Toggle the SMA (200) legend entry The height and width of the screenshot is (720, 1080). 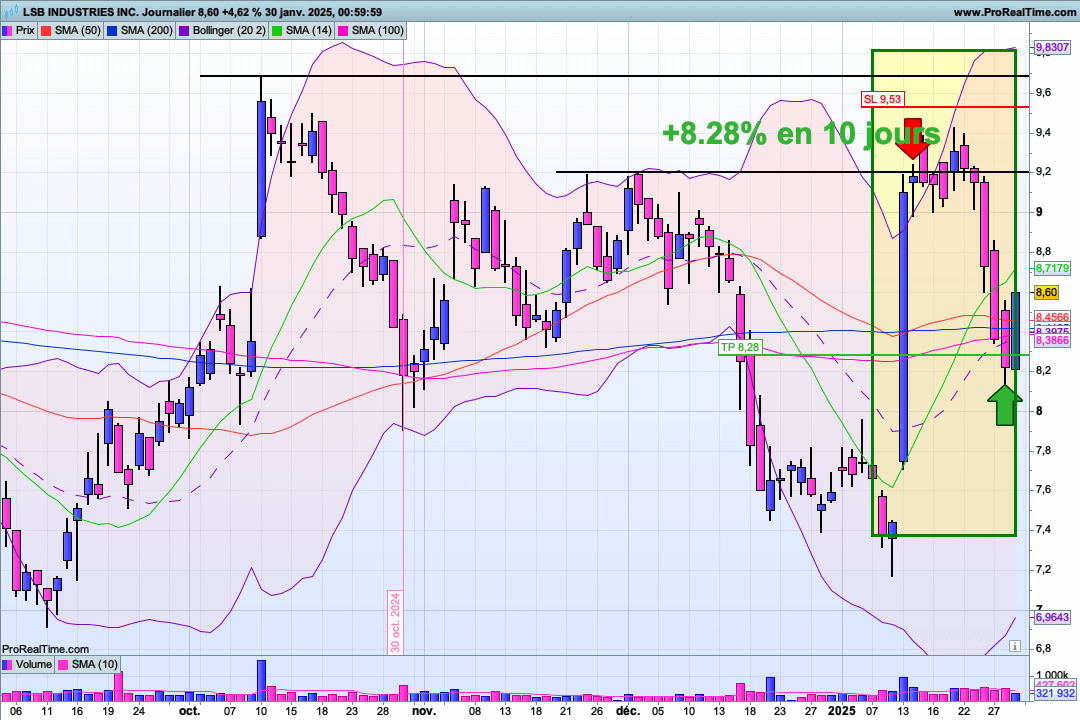point(140,30)
